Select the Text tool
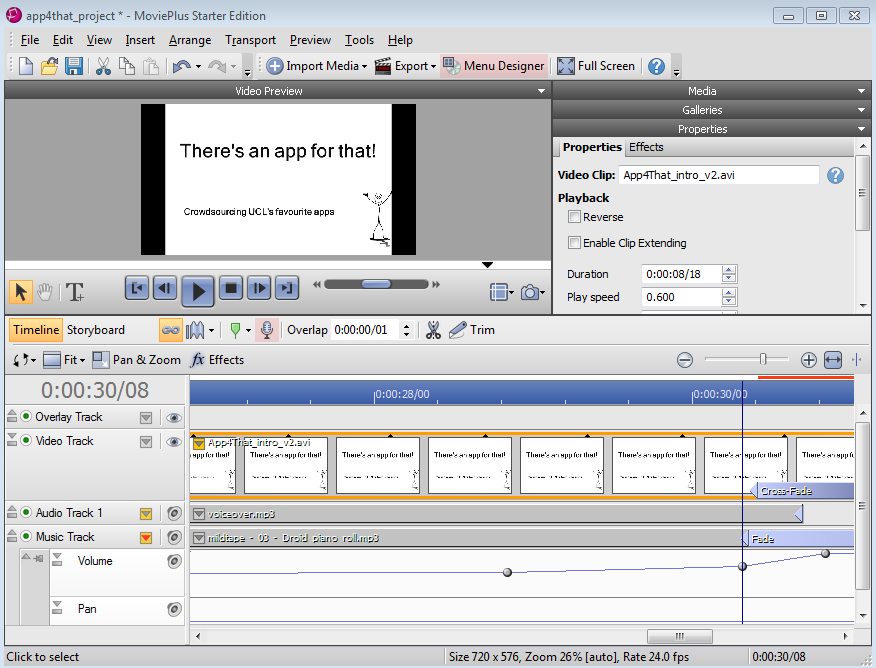The image size is (876, 668). tap(74, 291)
